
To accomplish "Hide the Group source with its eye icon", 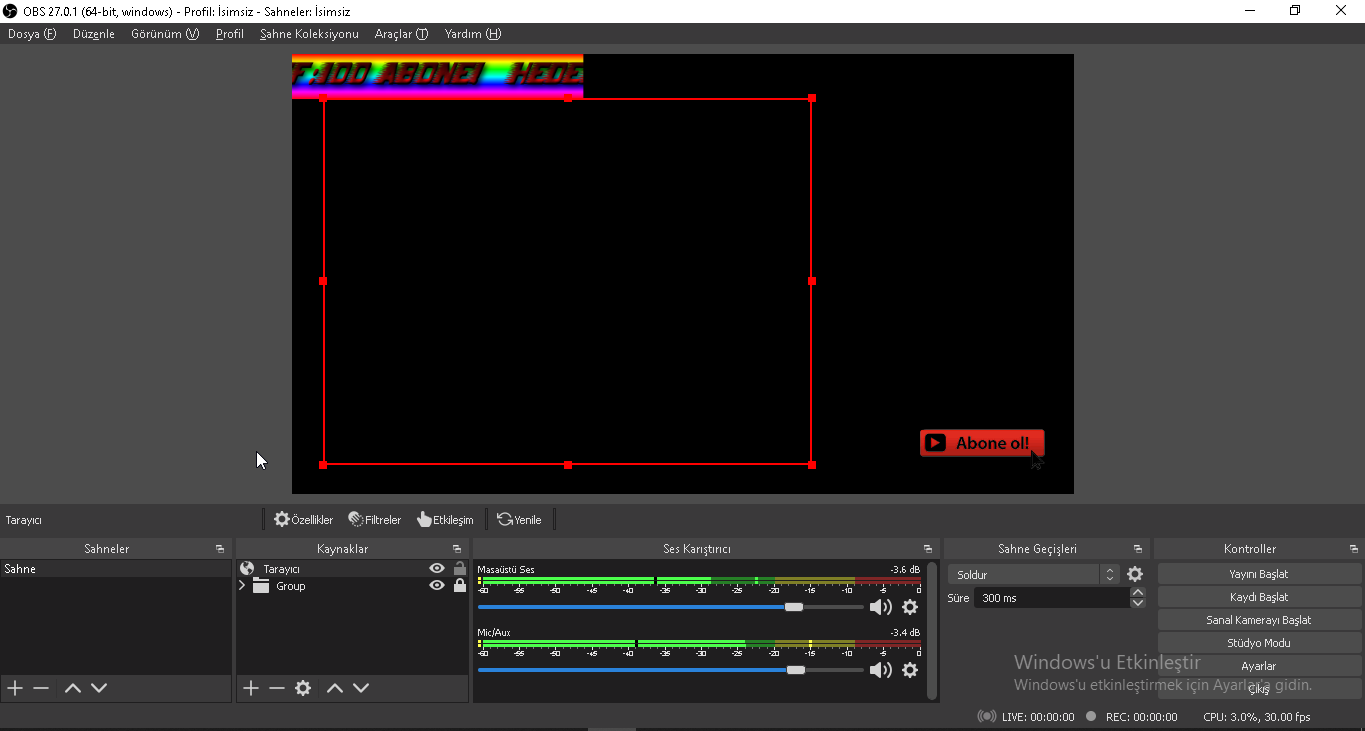I will [x=437, y=586].
